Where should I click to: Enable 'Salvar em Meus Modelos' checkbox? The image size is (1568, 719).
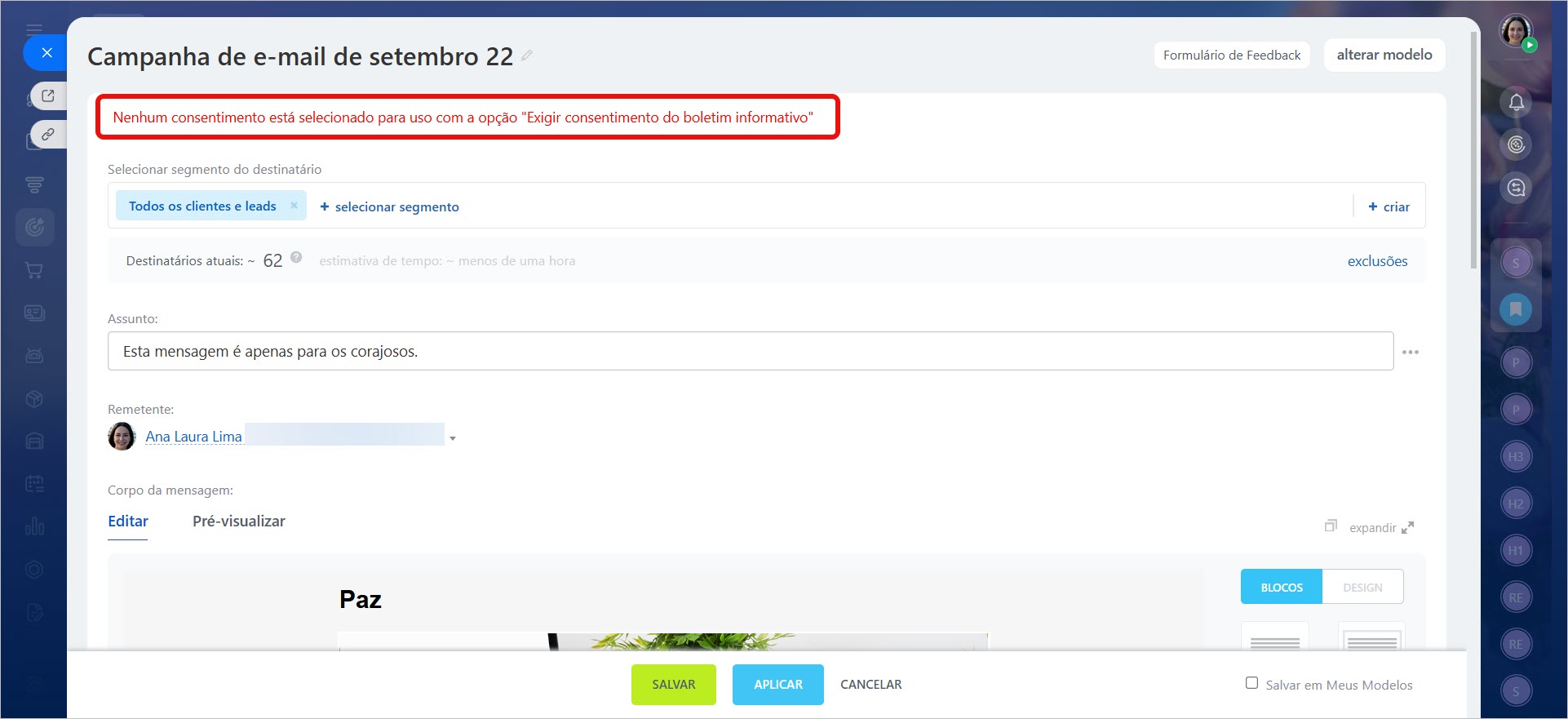coord(1251,683)
